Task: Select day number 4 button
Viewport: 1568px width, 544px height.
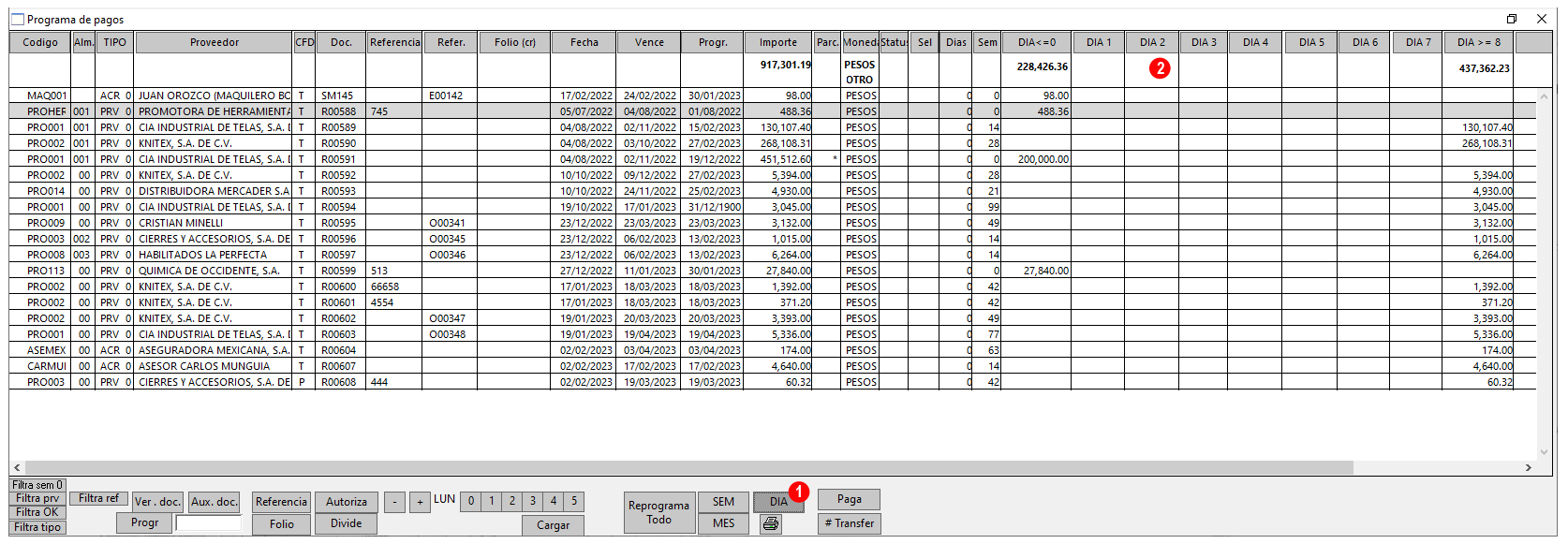Action: click(x=554, y=501)
